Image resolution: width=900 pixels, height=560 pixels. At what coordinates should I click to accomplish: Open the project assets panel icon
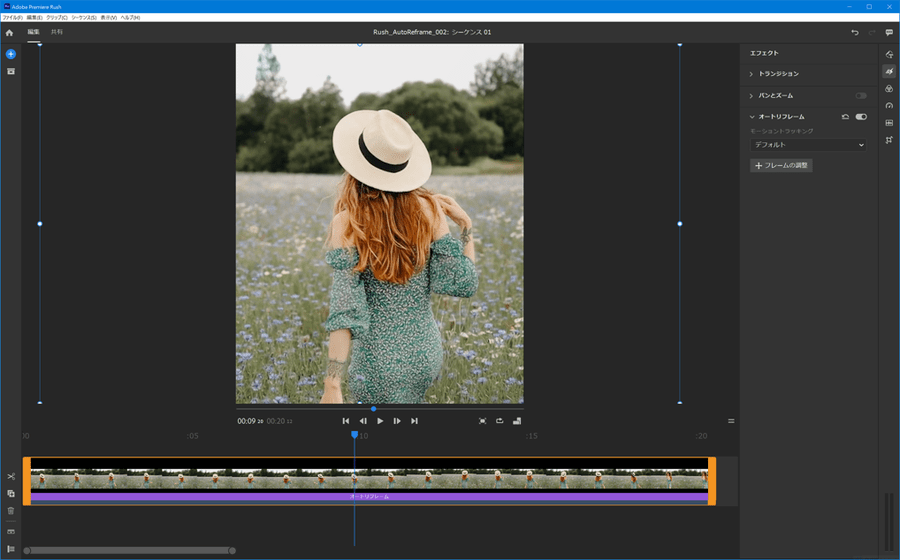pyautogui.click(x=10, y=71)
